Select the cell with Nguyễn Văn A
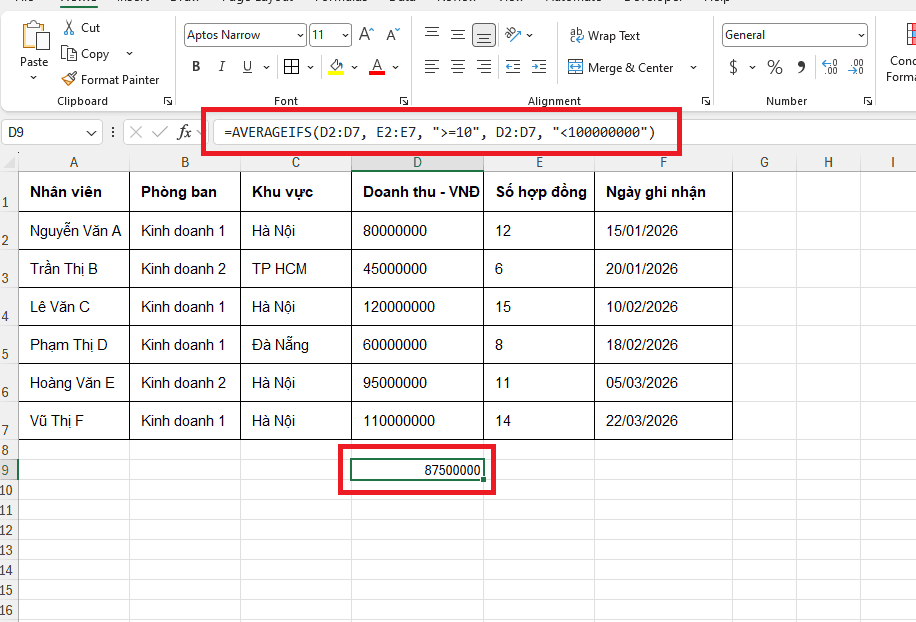Image resolution: width=916 pixels, height=622 pixels. (x=74, y=231)
